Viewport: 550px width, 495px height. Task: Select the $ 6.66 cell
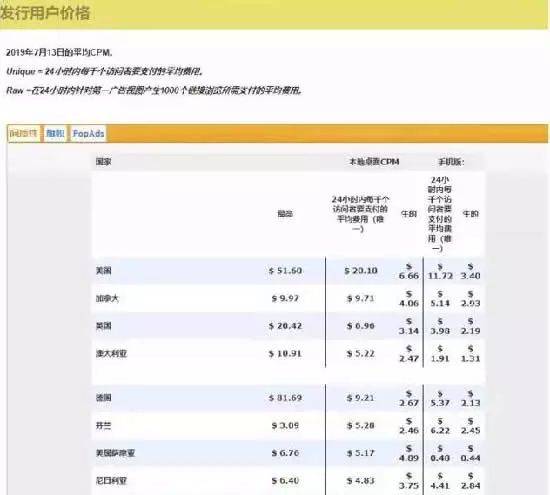(409, 272)
